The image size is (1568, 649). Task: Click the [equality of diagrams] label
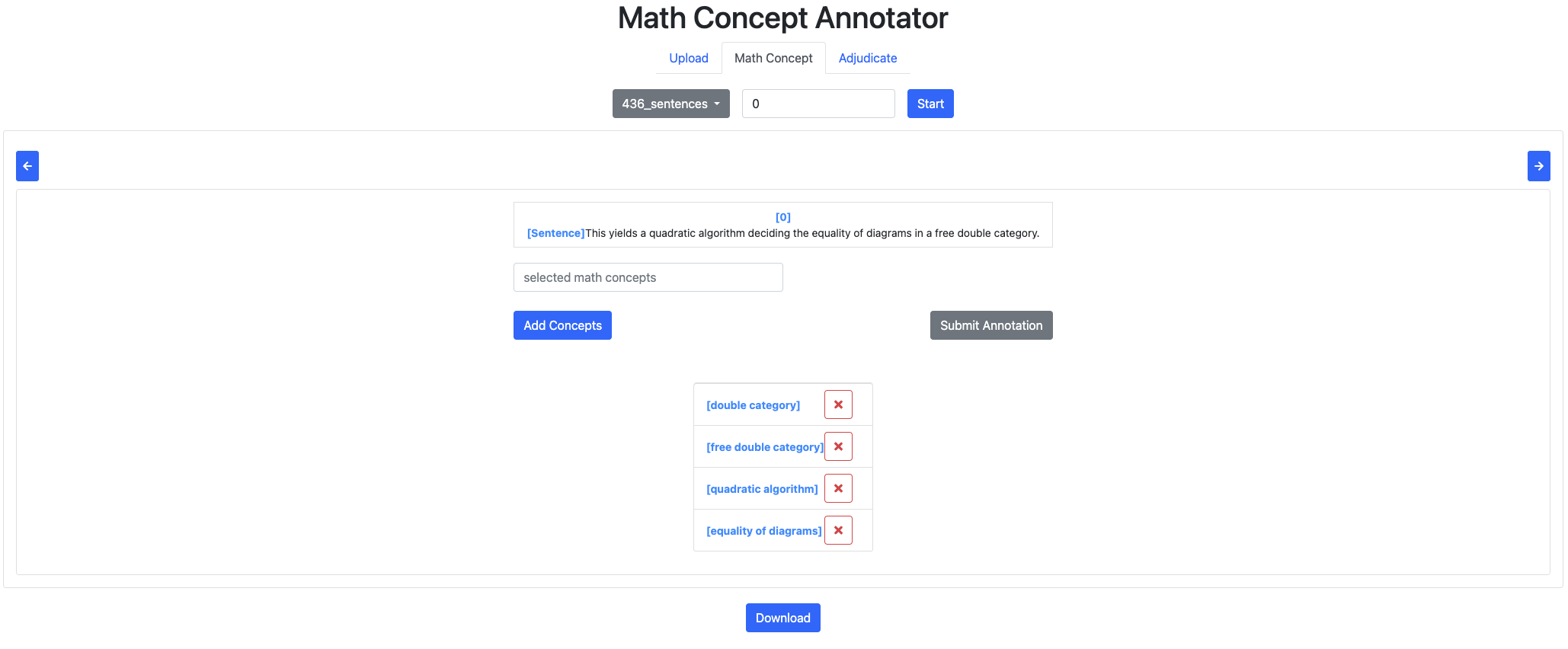(763, 531)
